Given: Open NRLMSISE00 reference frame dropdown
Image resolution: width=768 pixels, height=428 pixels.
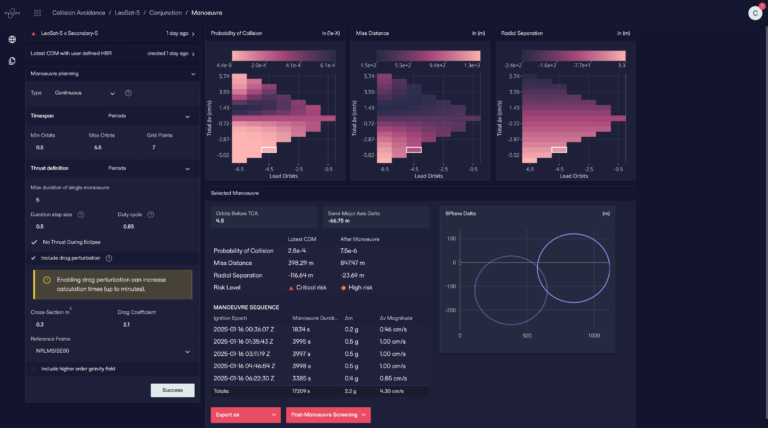Looking at the screenshot, I should tap(113, 351).
